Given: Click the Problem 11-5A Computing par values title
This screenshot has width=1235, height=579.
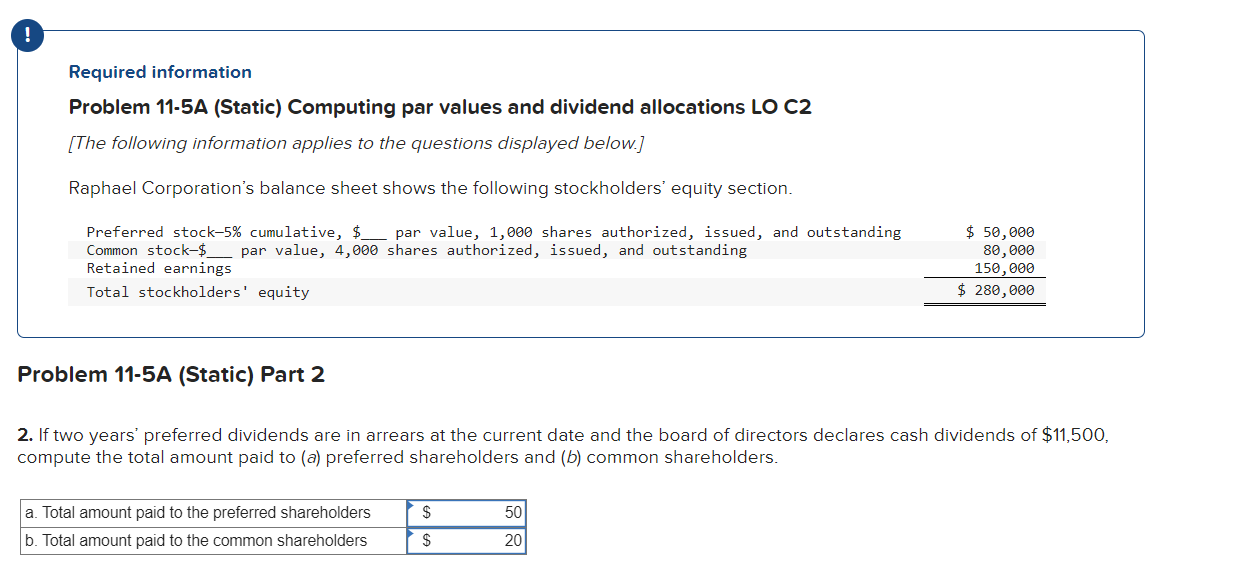Looking at the screenshot, I should pyautogui.click(x=440, y=107).
